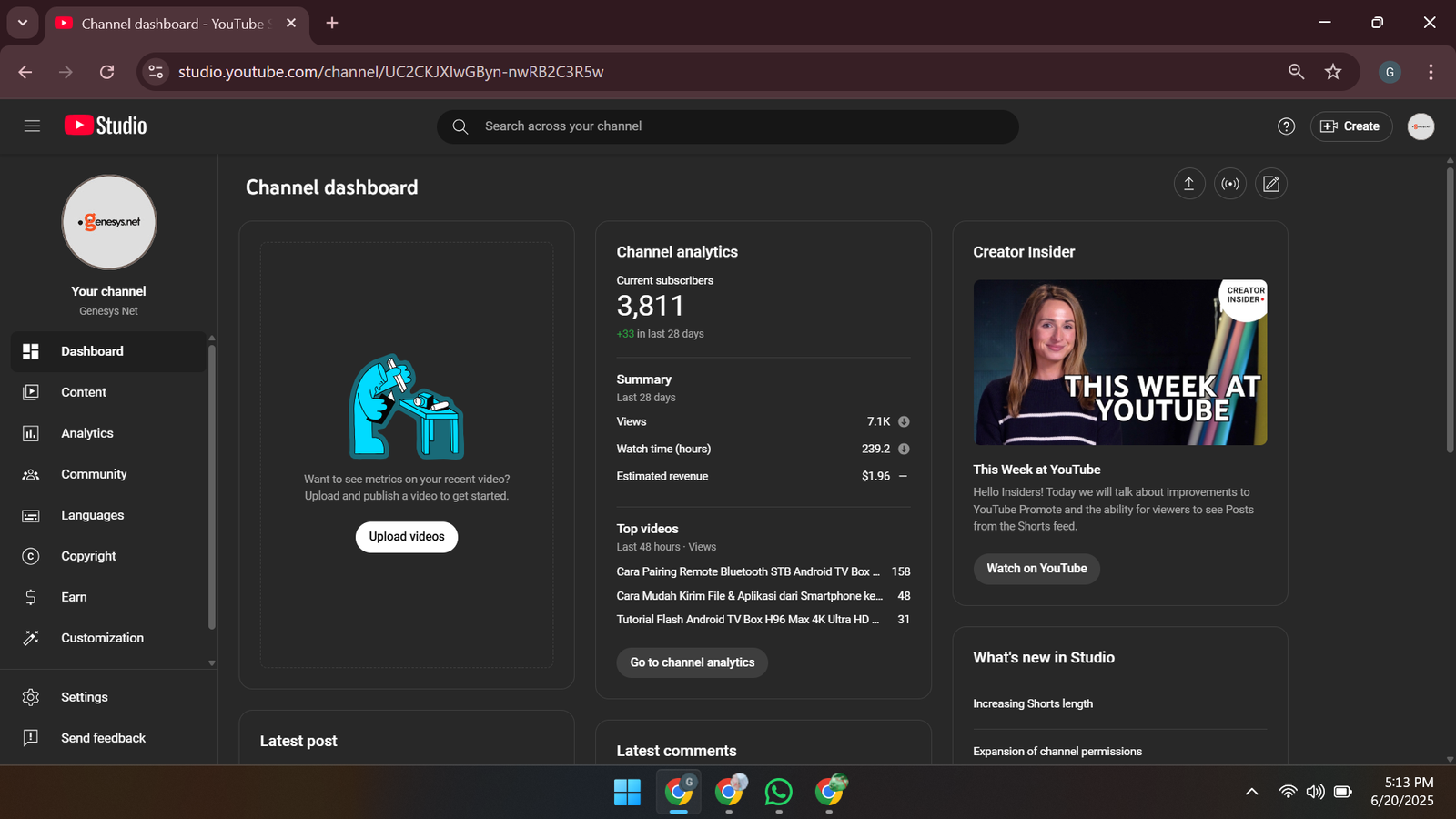Image resolution: width=1456 pixels, height=819 pixels.
Task: Click the Settings gear icon
Action: coord(31,697)
